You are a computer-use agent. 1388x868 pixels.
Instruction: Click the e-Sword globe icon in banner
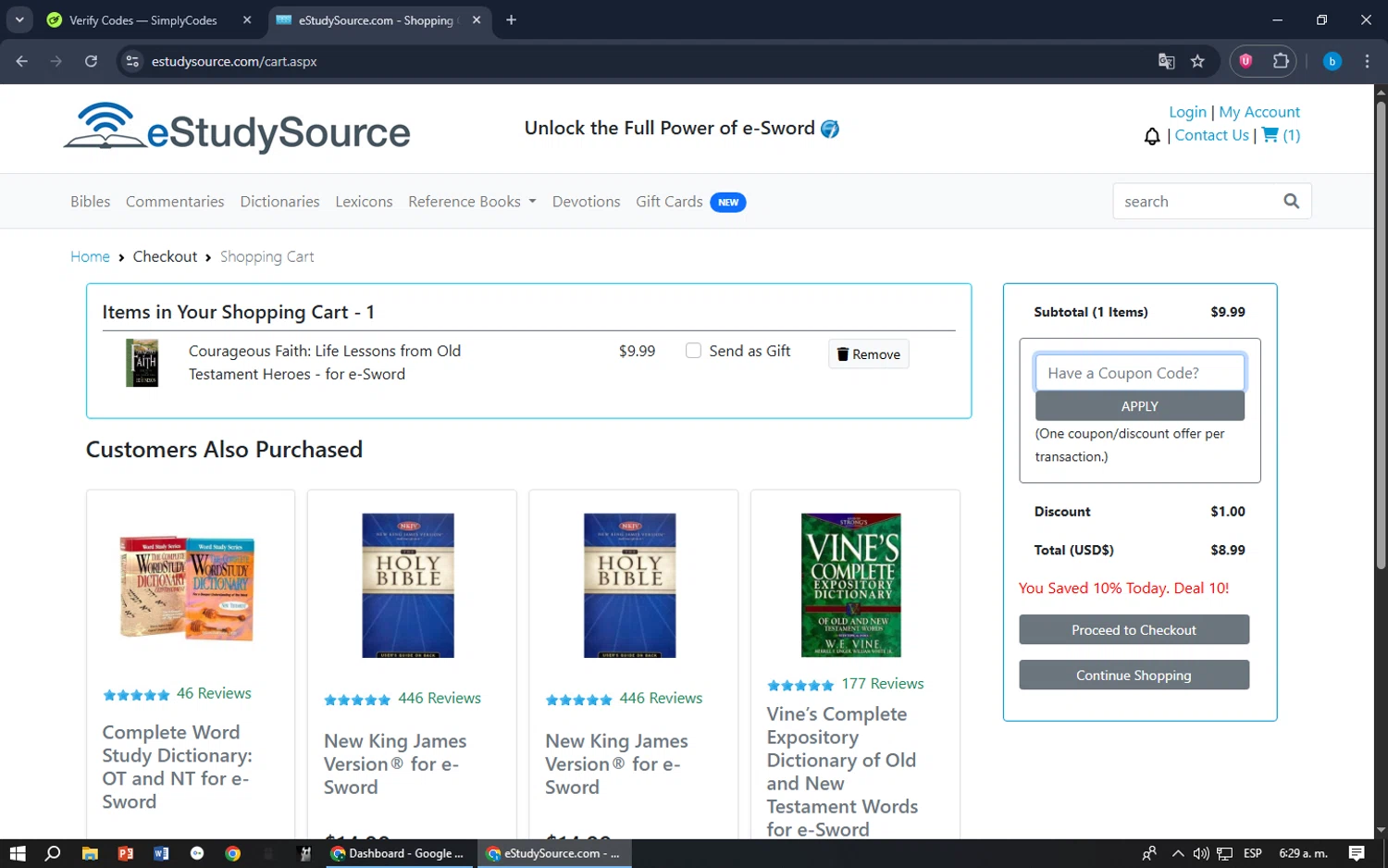(x=830, y=129)
